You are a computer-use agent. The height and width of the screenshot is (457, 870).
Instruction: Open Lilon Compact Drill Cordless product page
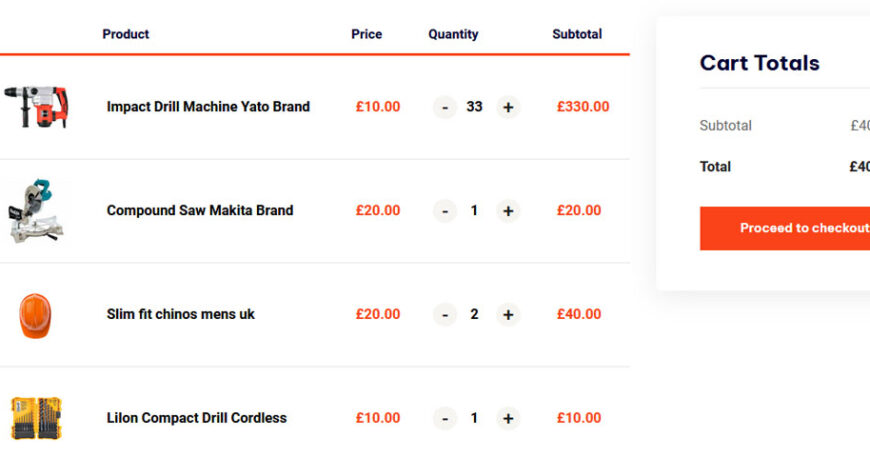[x=197, y=418]
